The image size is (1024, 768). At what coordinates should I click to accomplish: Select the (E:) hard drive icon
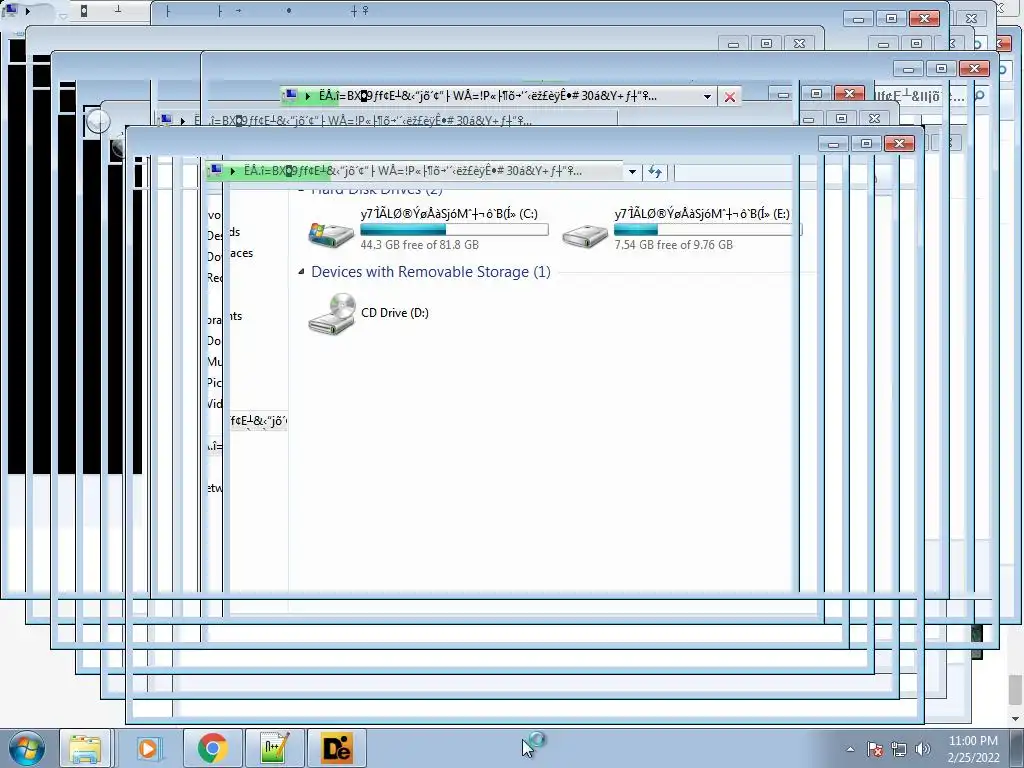pyautogui.click(x=585, y=236)
